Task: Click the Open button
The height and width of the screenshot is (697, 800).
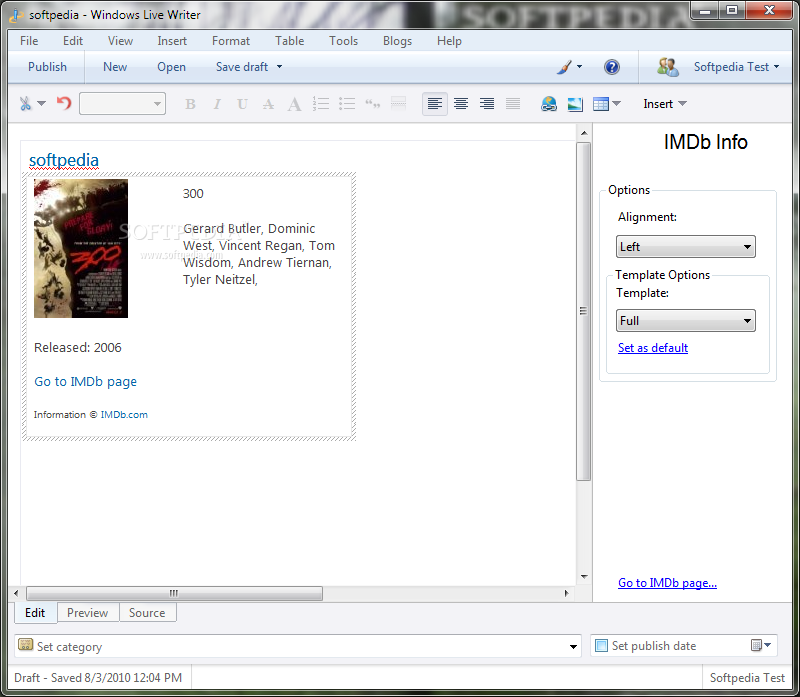Action: [171, 67]
